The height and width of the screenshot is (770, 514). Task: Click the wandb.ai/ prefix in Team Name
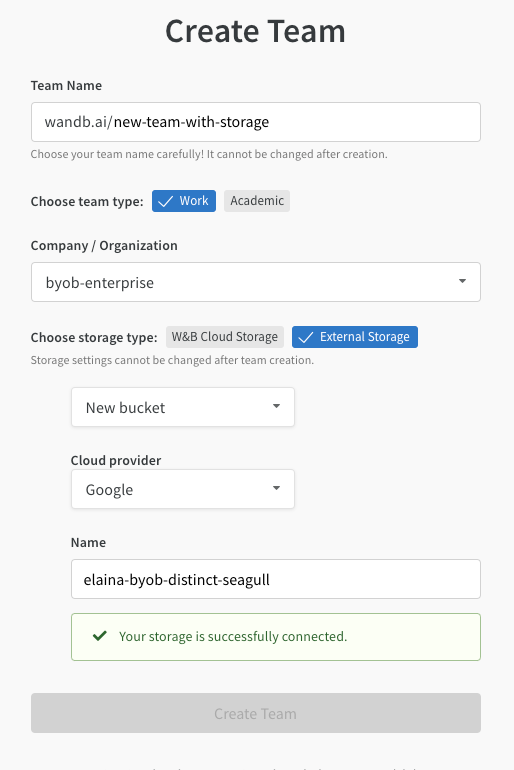[x=79, y=122]
